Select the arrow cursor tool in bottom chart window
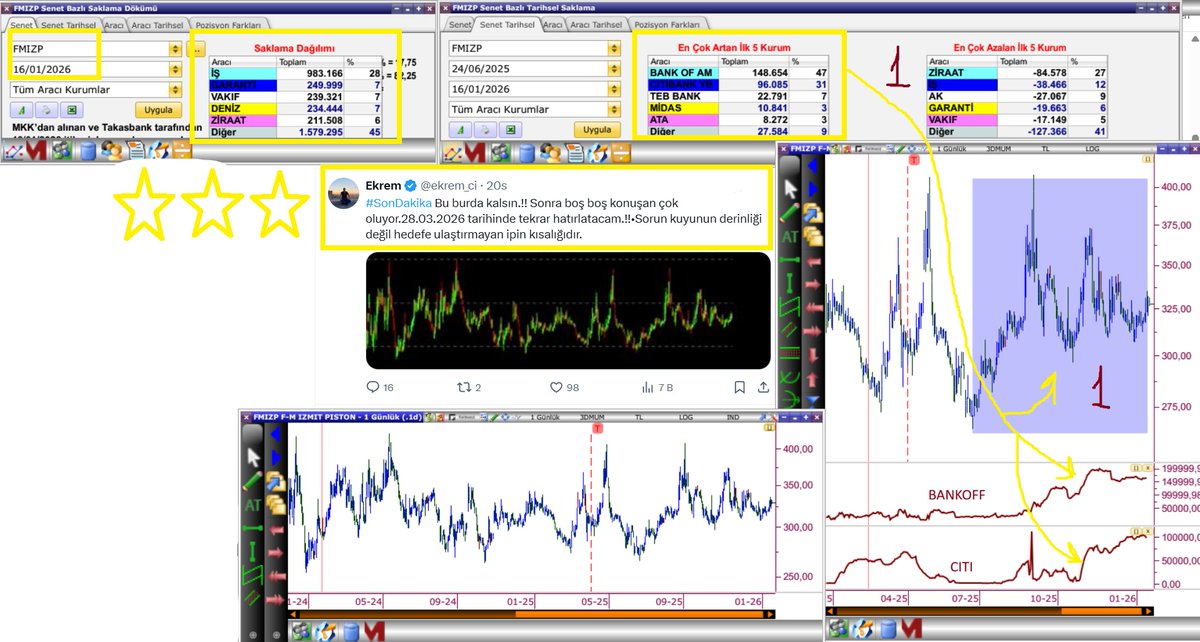The image size is (1200, 642). [x=253, y=457]
